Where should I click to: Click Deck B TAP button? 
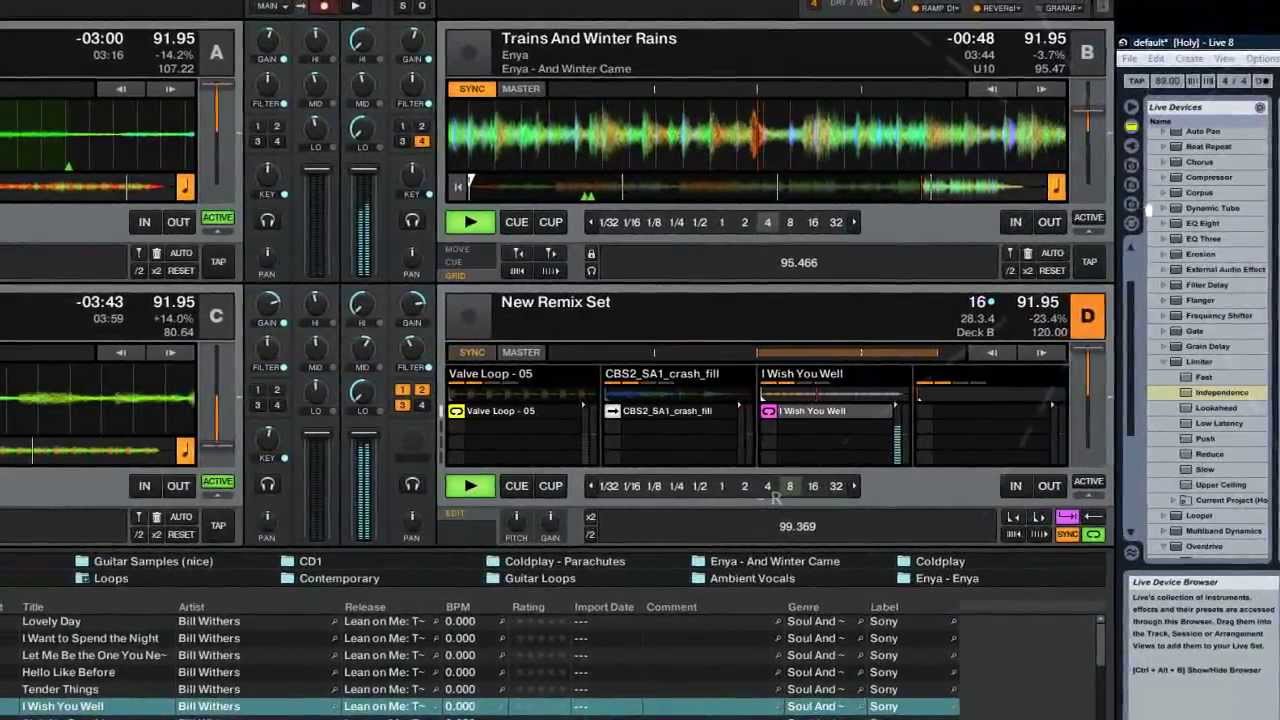[1089, 262]
